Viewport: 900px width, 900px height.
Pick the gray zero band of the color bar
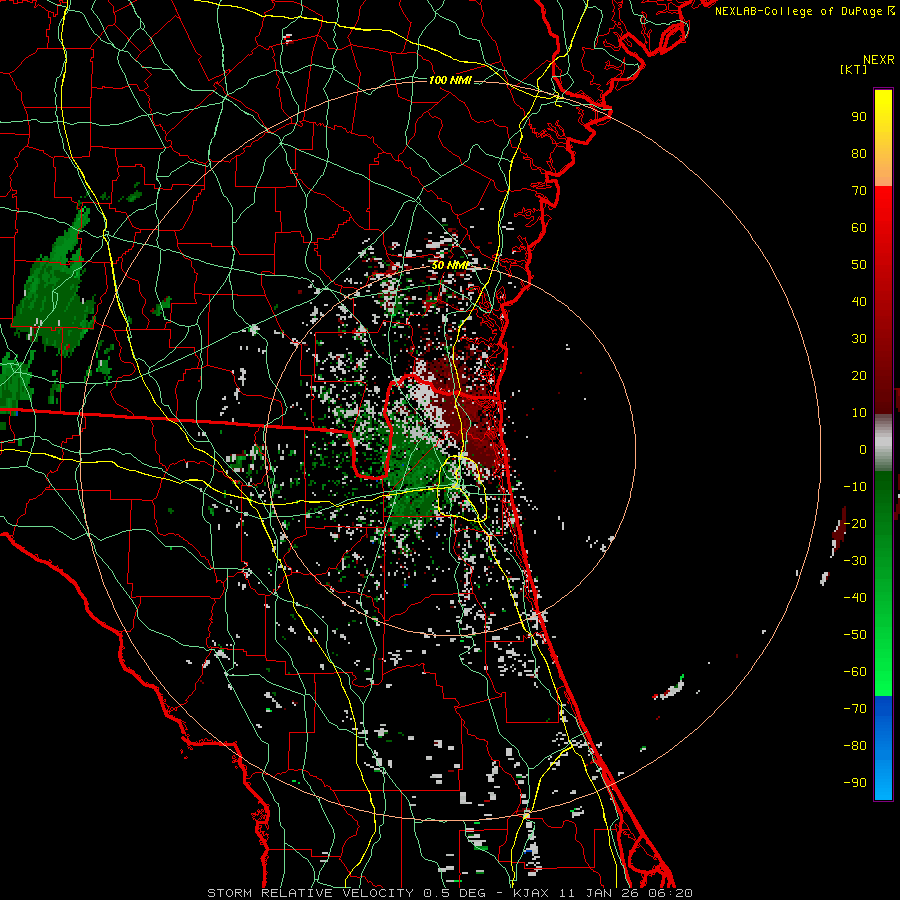click(x=883, y=443)
